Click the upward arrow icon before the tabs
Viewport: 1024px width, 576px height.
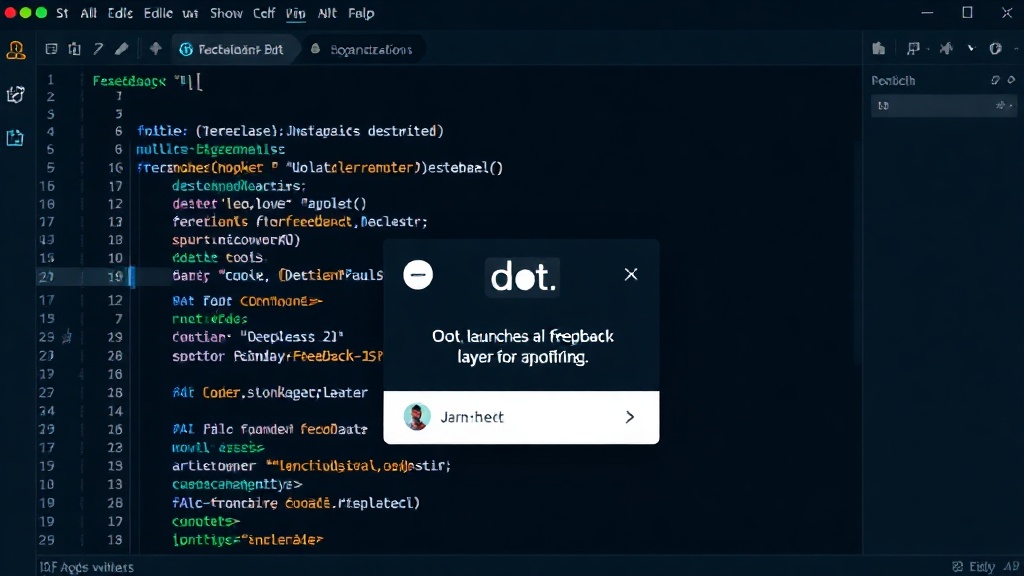tap(155, 48)
